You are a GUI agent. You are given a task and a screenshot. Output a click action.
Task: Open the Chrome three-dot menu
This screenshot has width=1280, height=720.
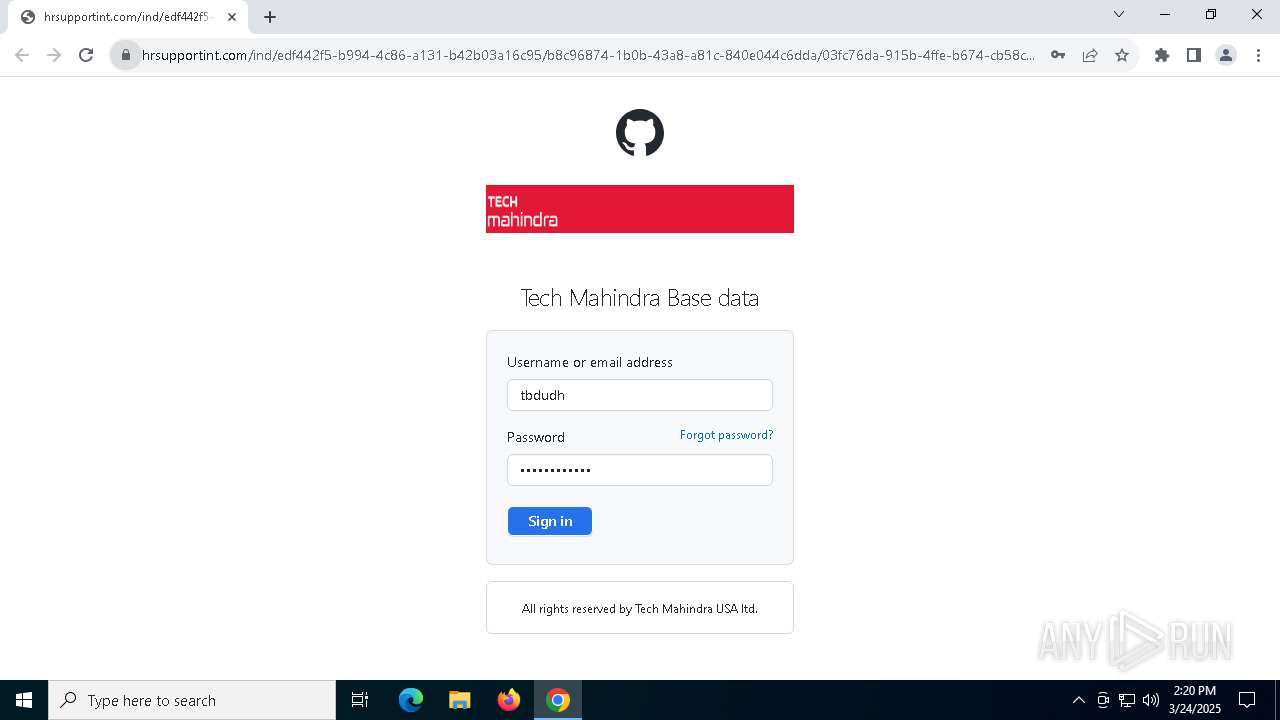coord(1258,55)
